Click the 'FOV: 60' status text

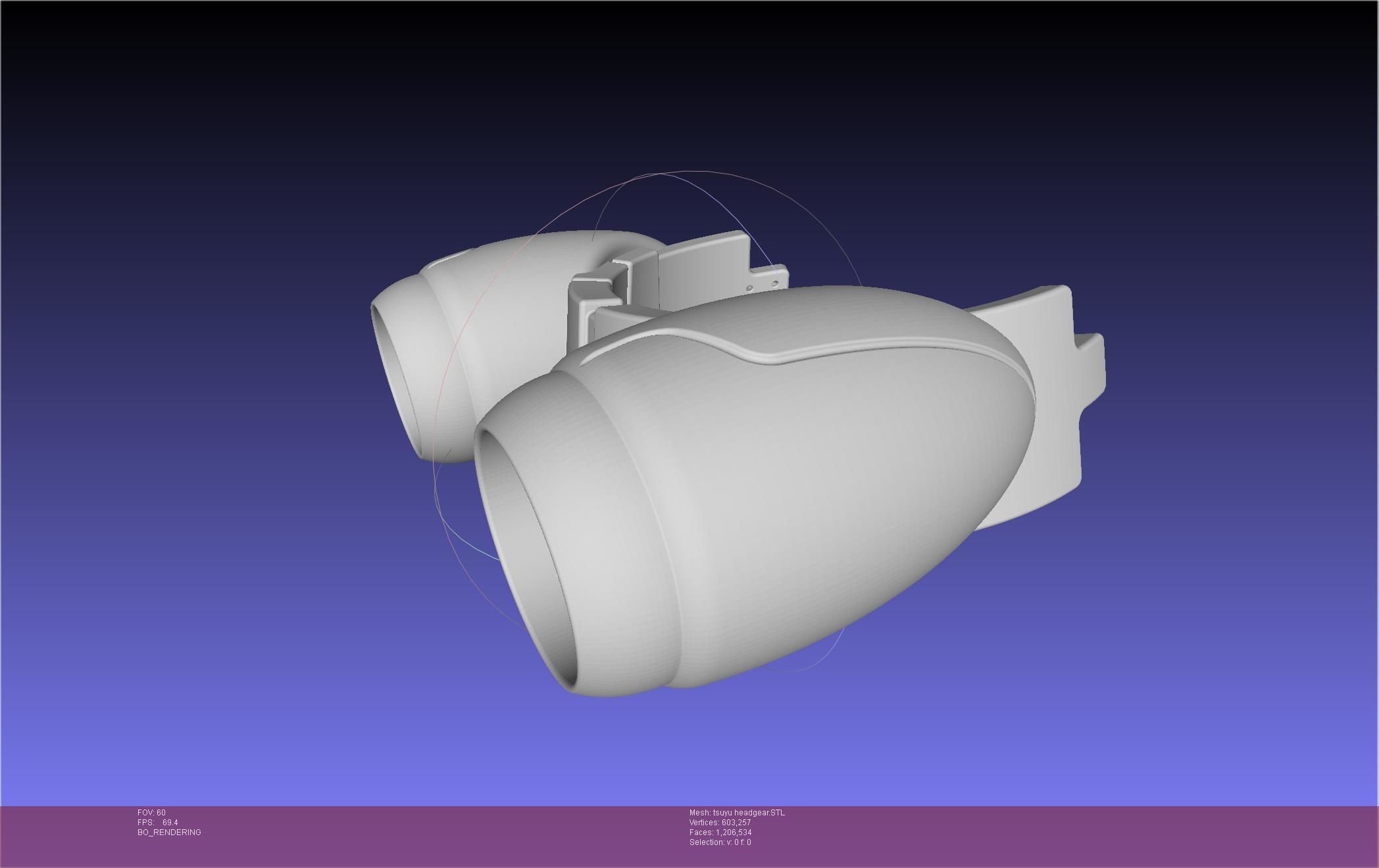[151, 813]
